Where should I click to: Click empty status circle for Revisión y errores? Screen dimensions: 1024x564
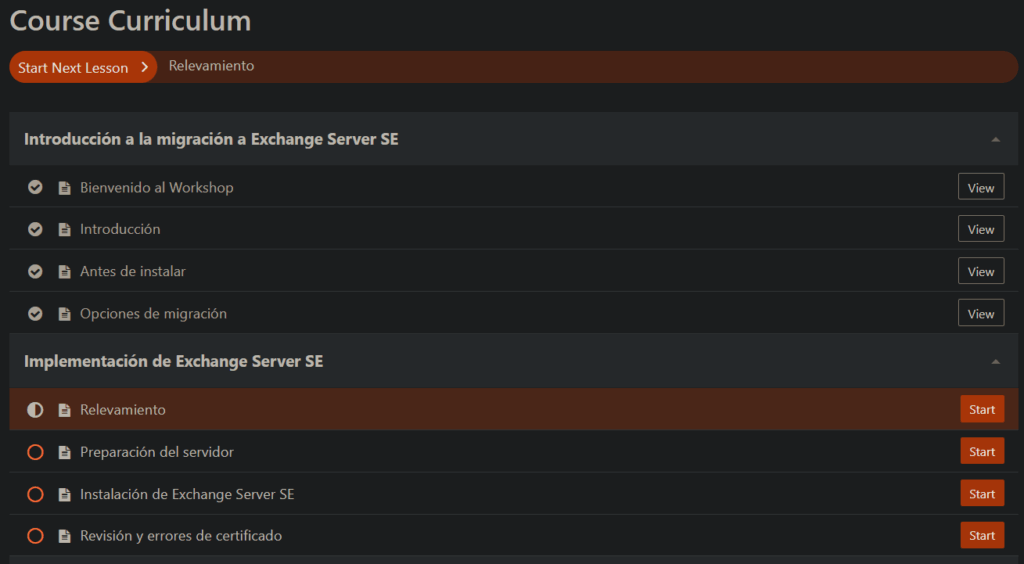tap(35, 536)
